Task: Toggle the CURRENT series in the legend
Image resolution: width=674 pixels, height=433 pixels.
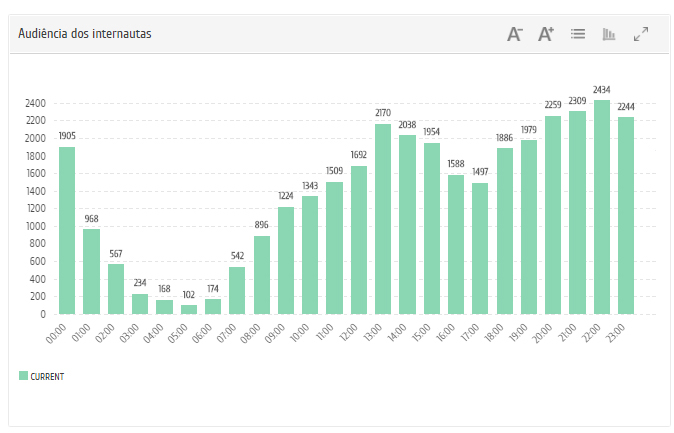Action: pos(48,376)
